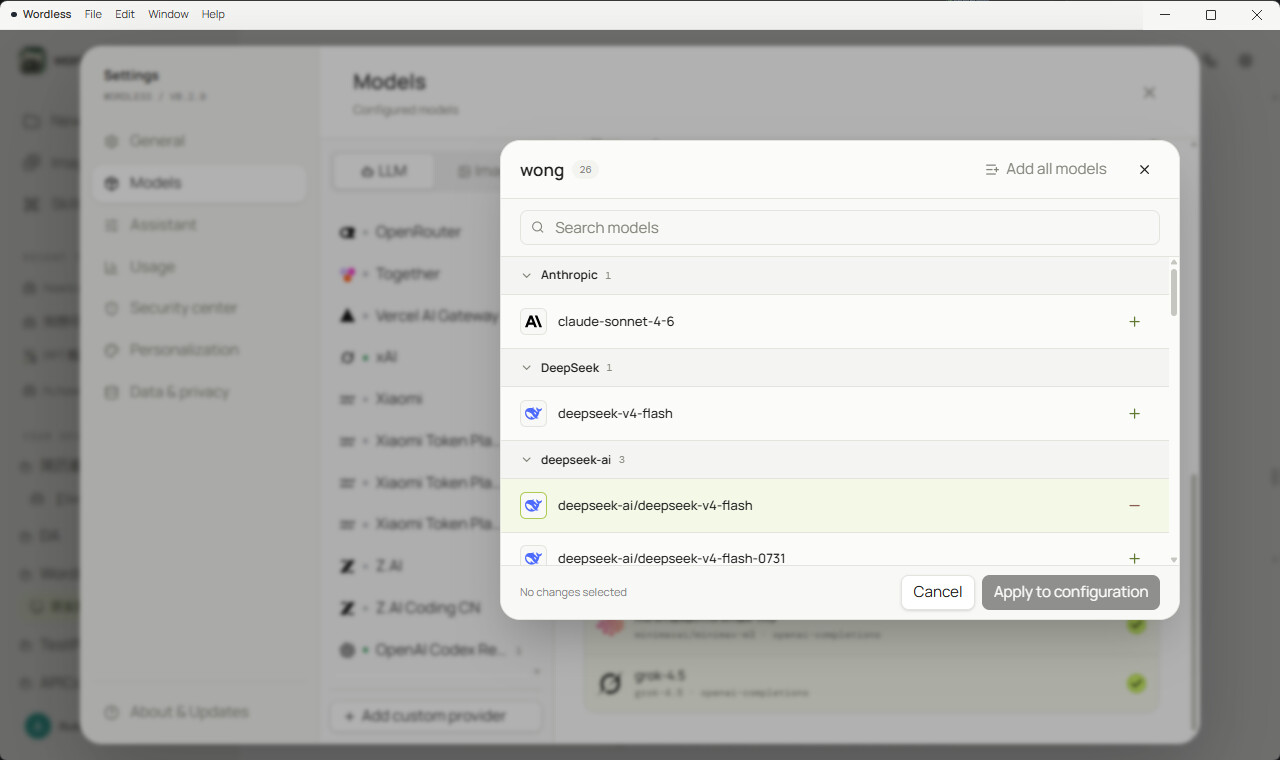Click the Usage icon in the Settings sidebar
The image size is (1280, 760).
point(112,267)
